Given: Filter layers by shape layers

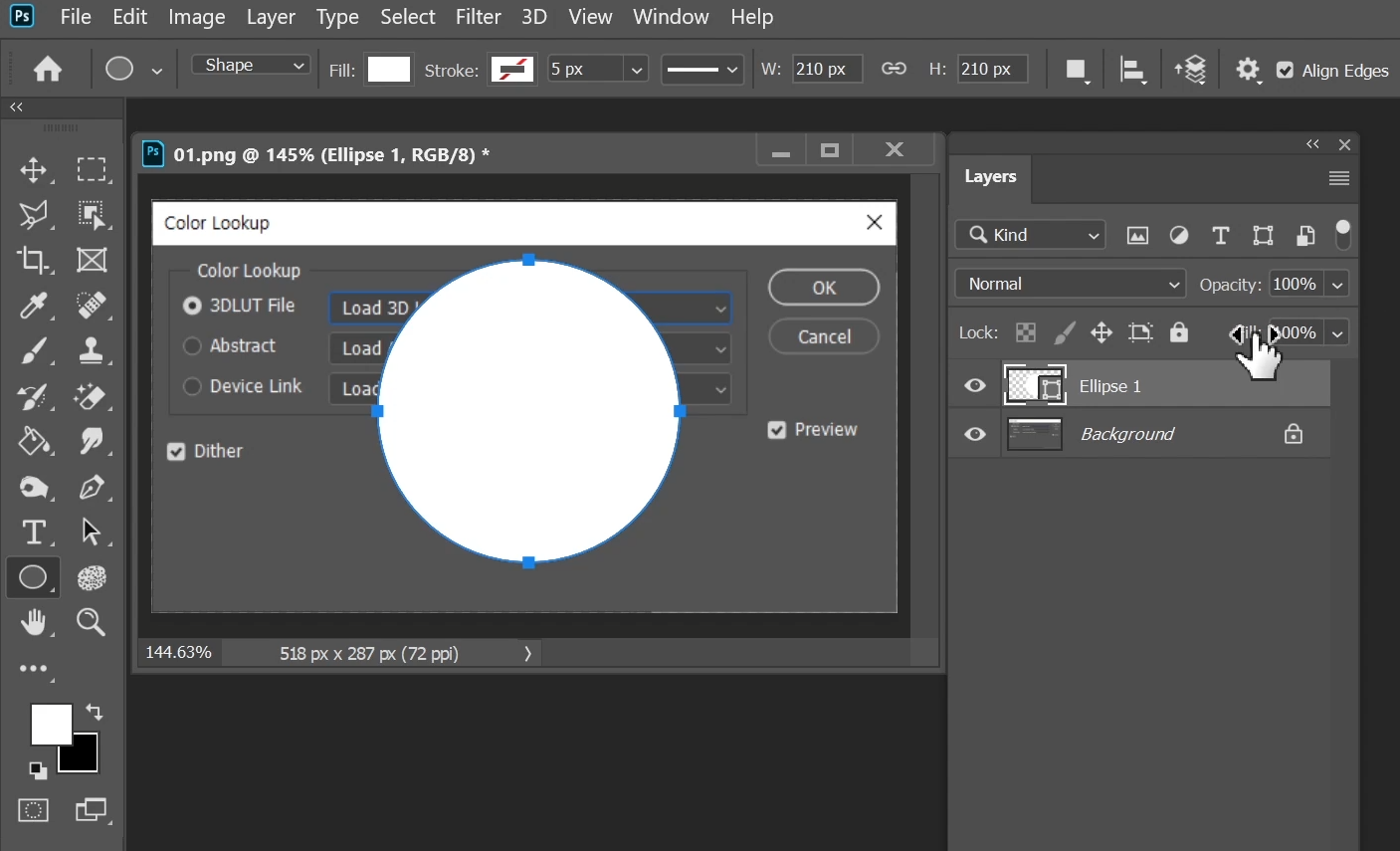Looking at the screenshot, I should point(1263,236).
